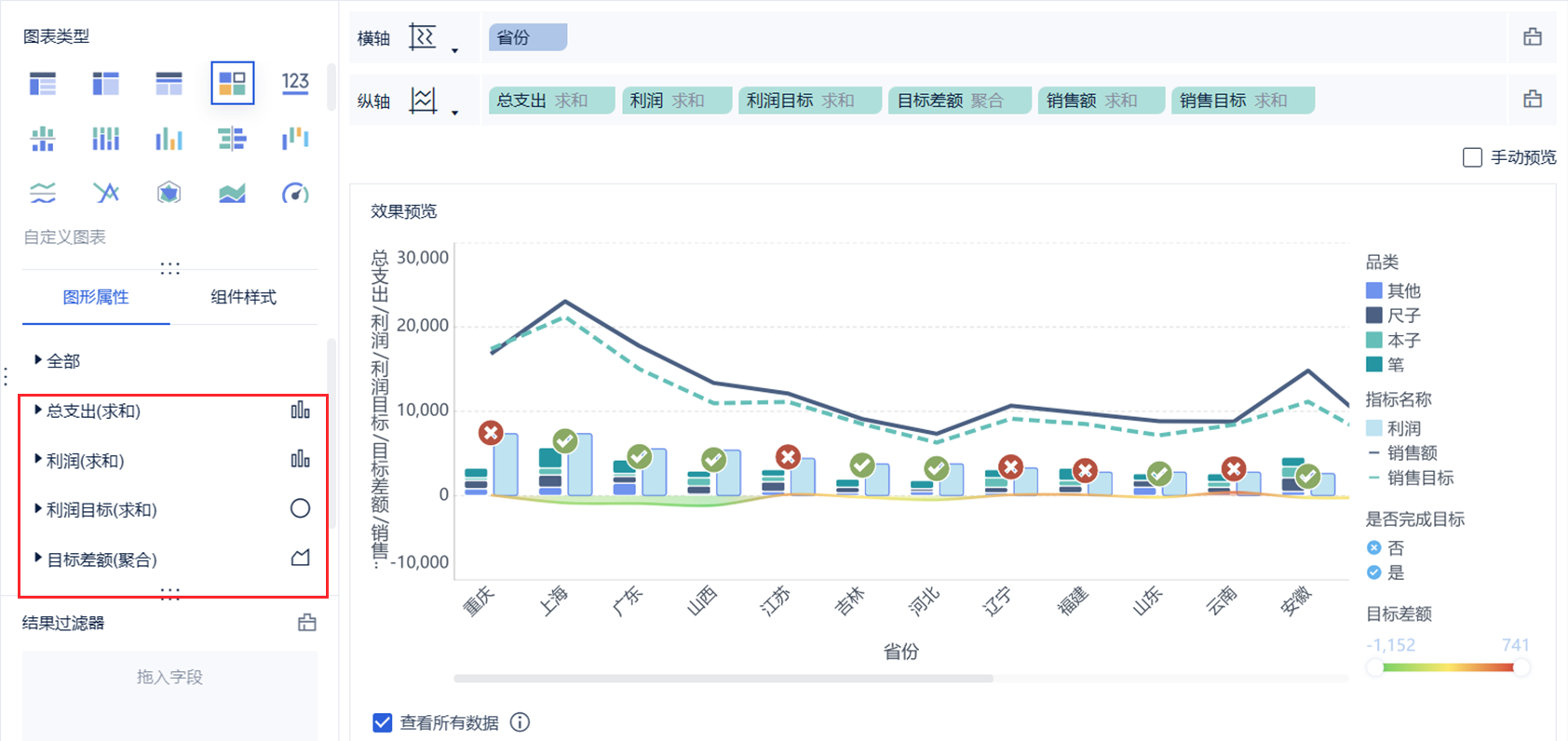Pick the radar chart icon
This screenshot has width=1568, height=741.
click(169, 193)
